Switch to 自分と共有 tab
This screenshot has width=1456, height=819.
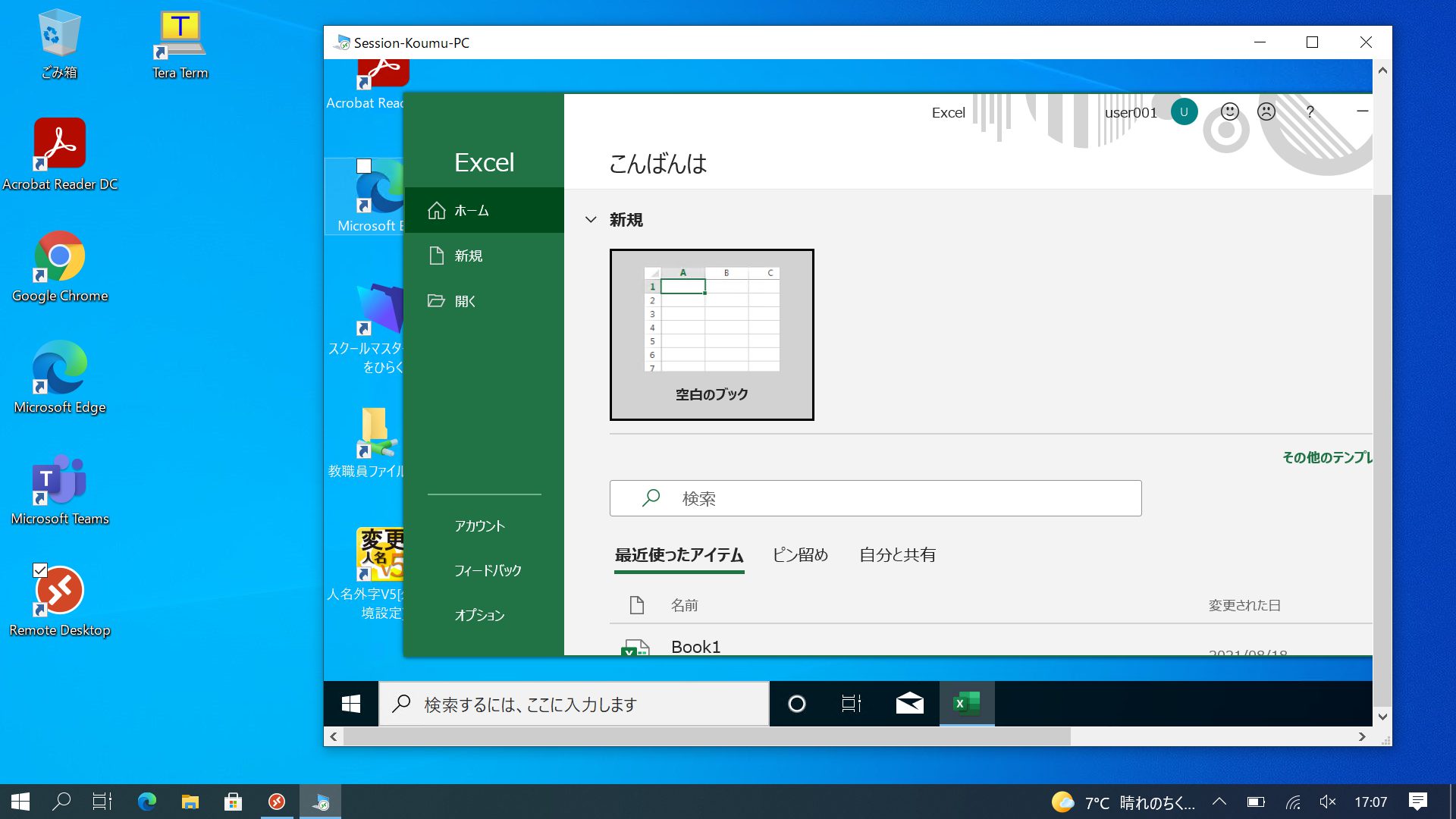click(897, 555)
